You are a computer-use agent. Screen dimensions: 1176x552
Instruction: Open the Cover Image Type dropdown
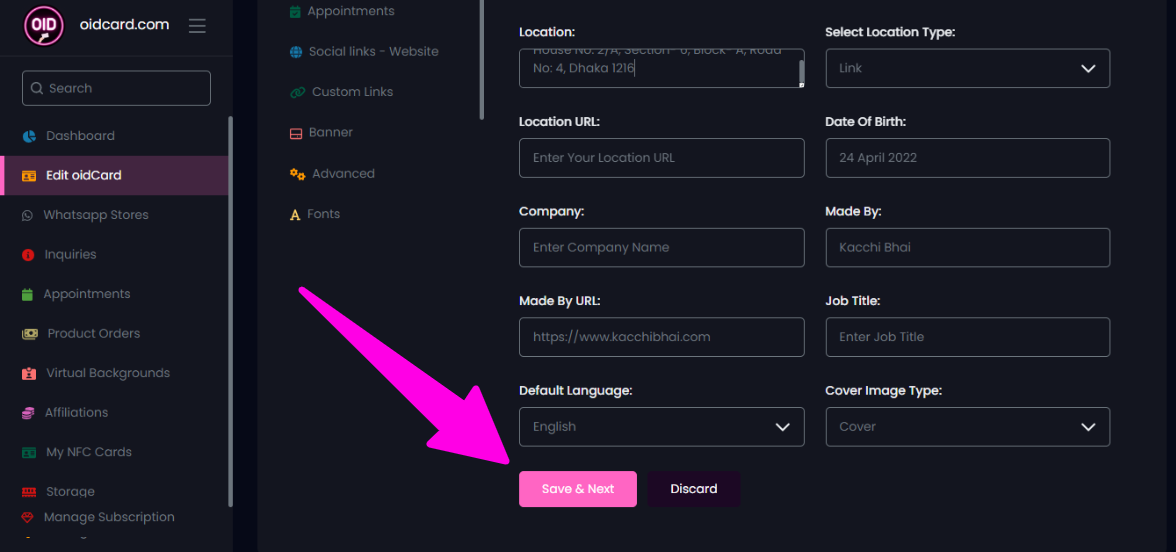(x=967, y=427)
